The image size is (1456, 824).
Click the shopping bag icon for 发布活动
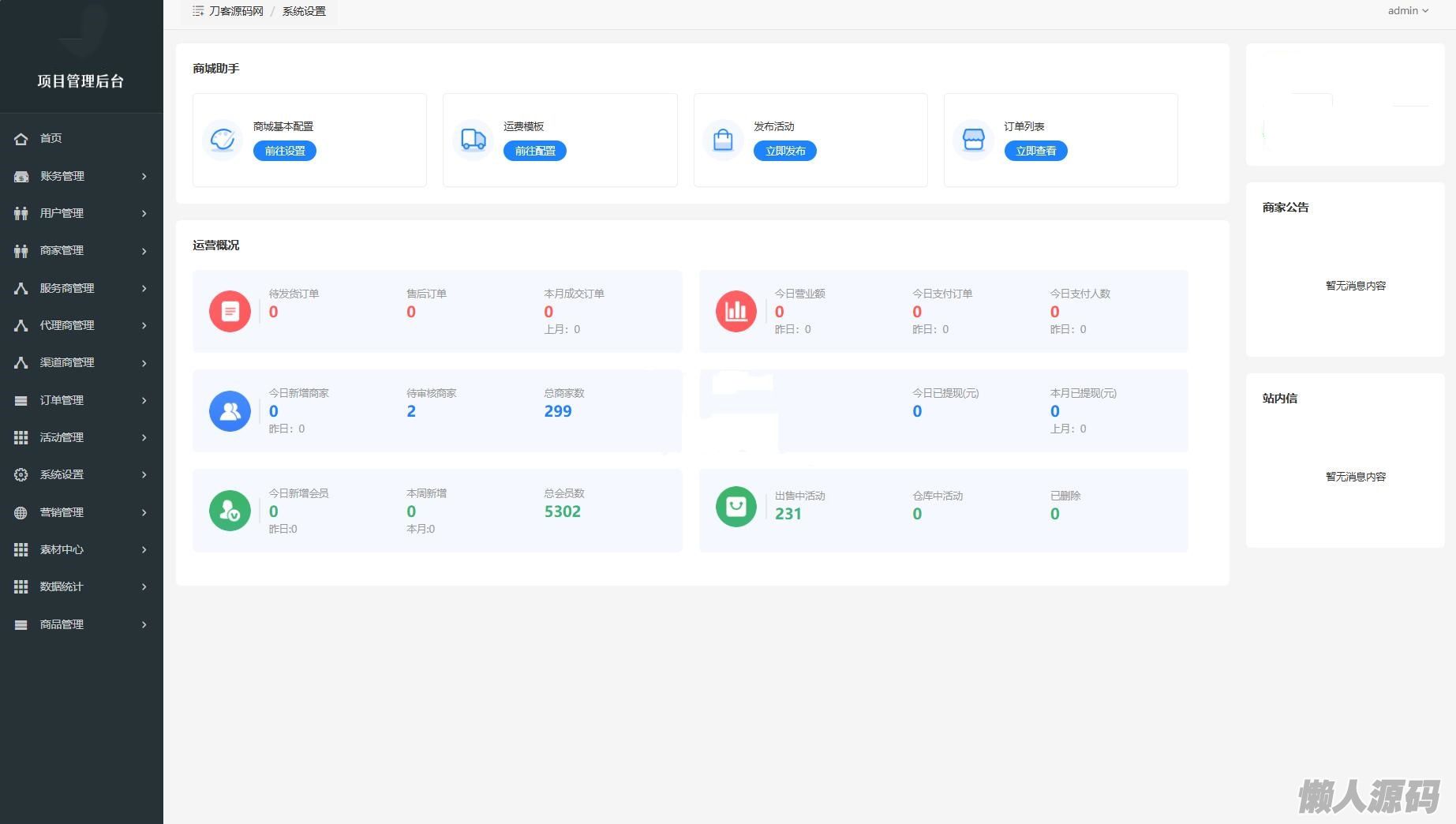(723, 140)
